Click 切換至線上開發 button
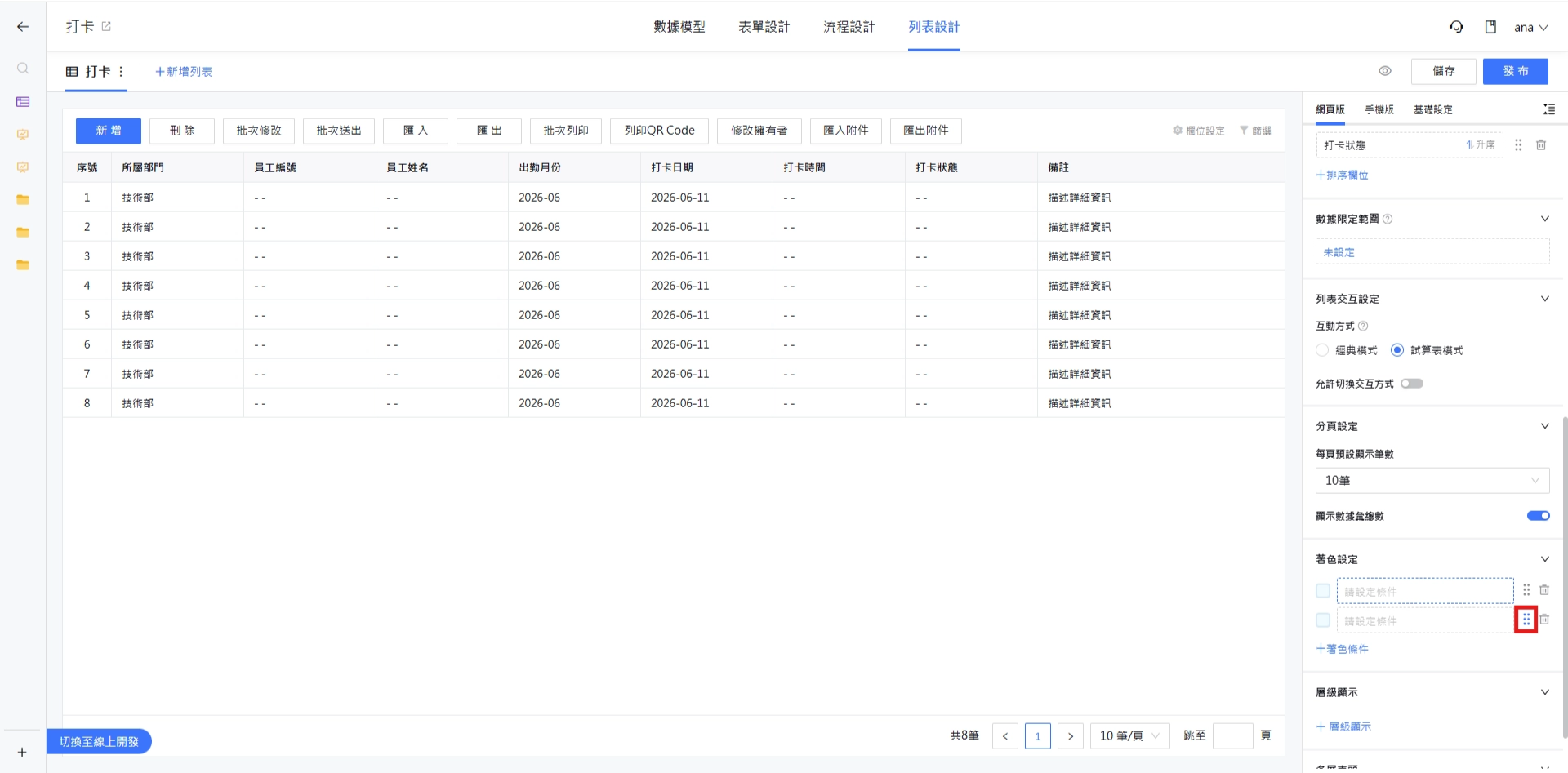 tap(99, 741)
